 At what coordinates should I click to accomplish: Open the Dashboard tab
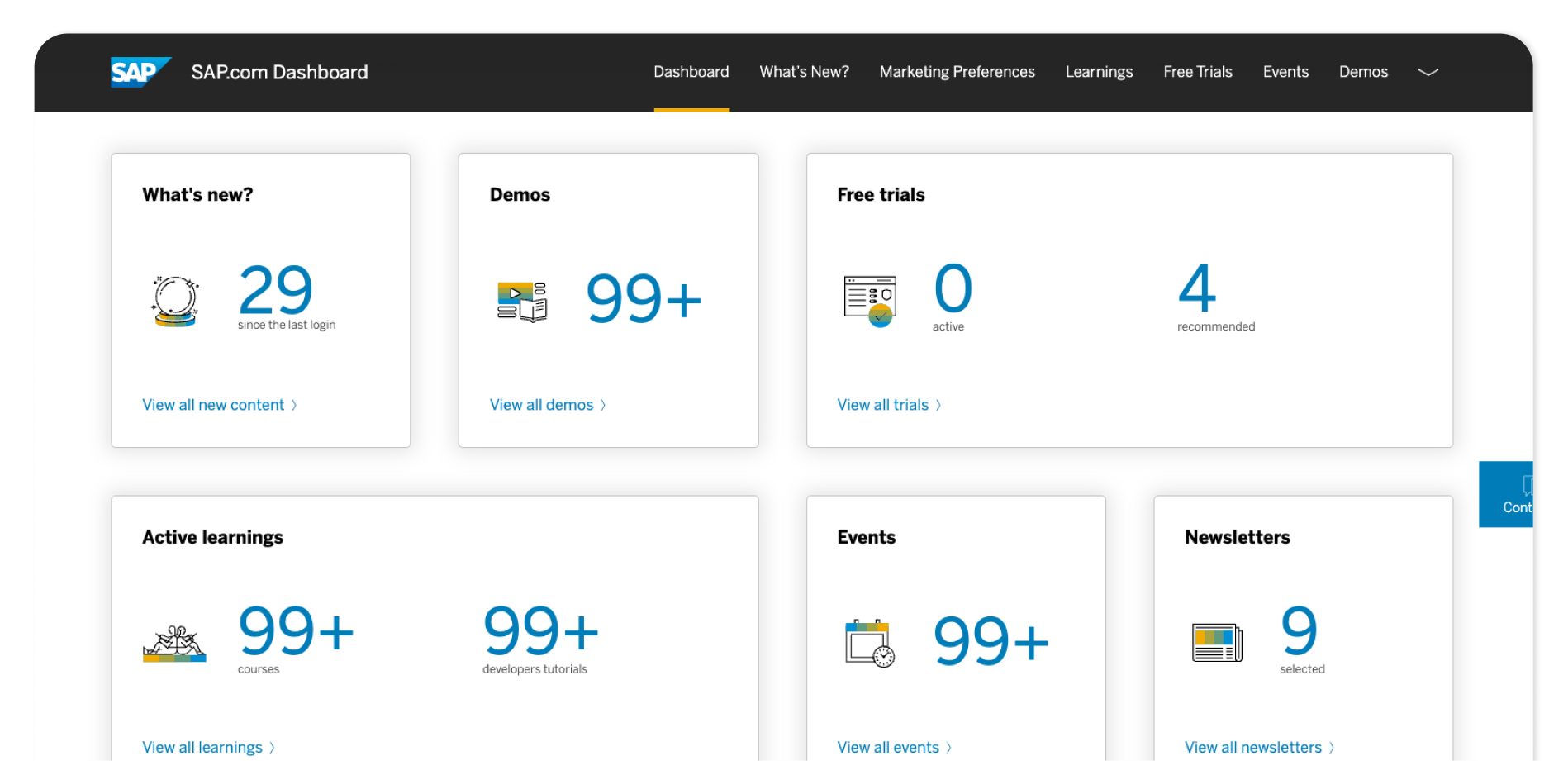pos(691,72)
